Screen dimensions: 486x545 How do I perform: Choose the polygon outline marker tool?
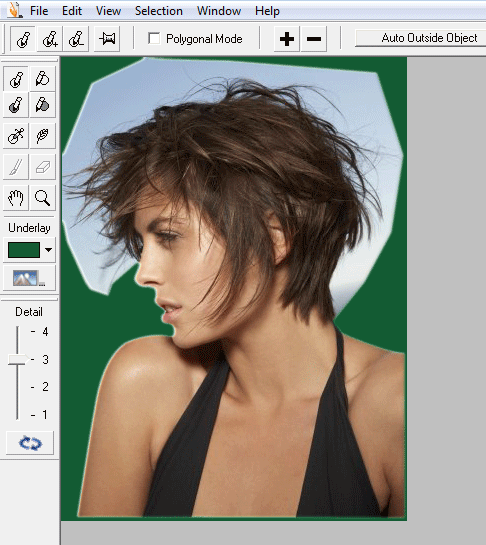tap(42, 79)
